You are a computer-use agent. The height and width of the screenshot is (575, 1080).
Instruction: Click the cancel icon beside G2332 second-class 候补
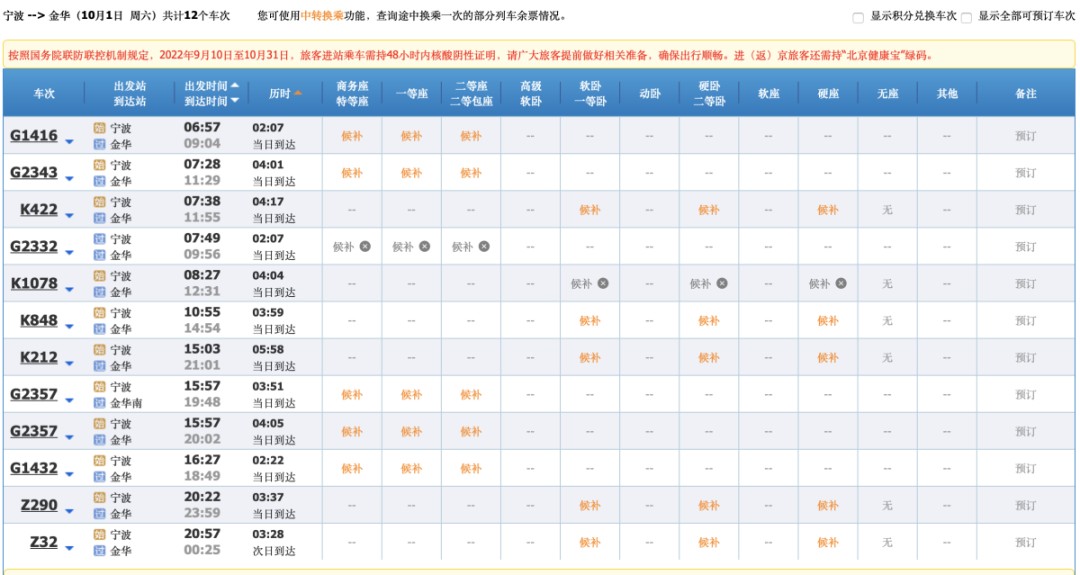(x=484, y=247)
